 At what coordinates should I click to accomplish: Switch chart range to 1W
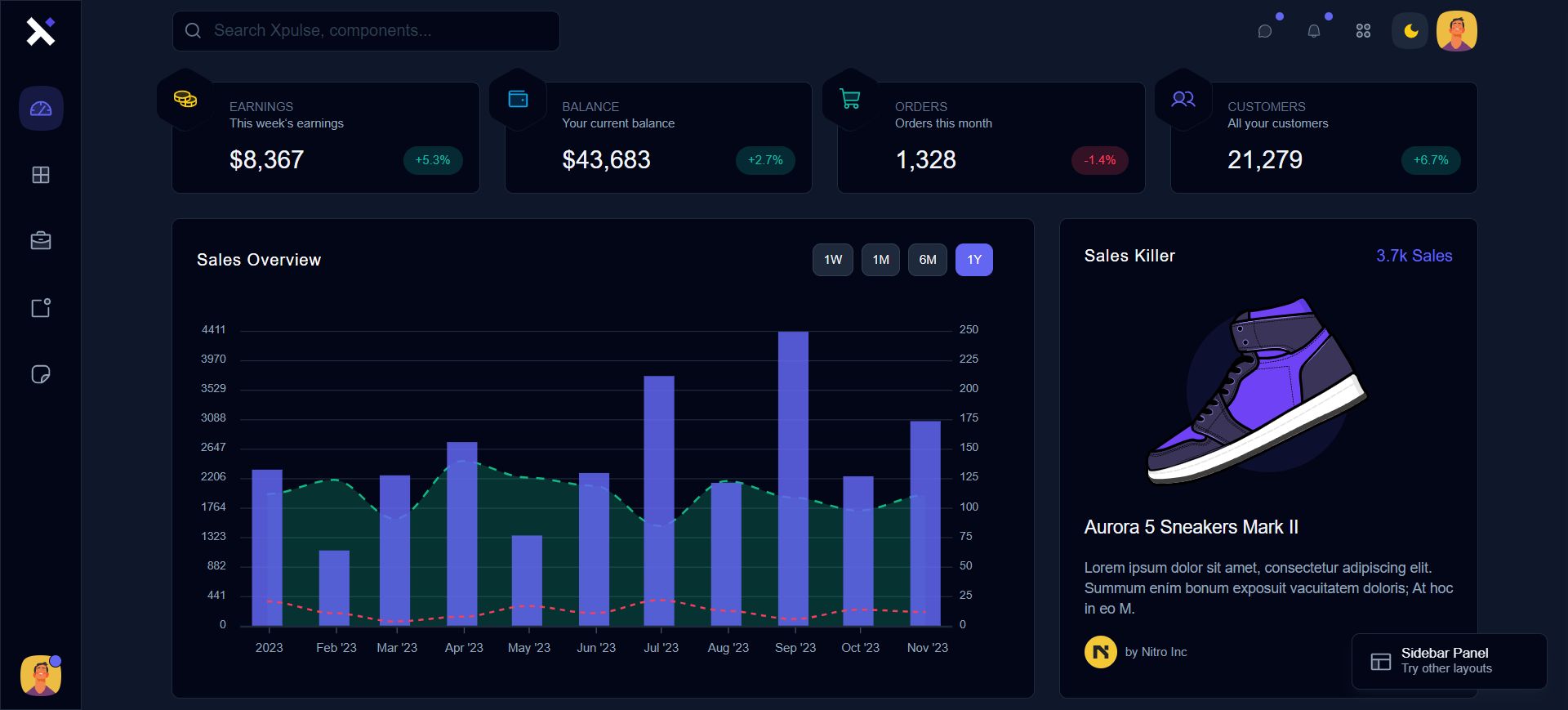click(833, 260)
